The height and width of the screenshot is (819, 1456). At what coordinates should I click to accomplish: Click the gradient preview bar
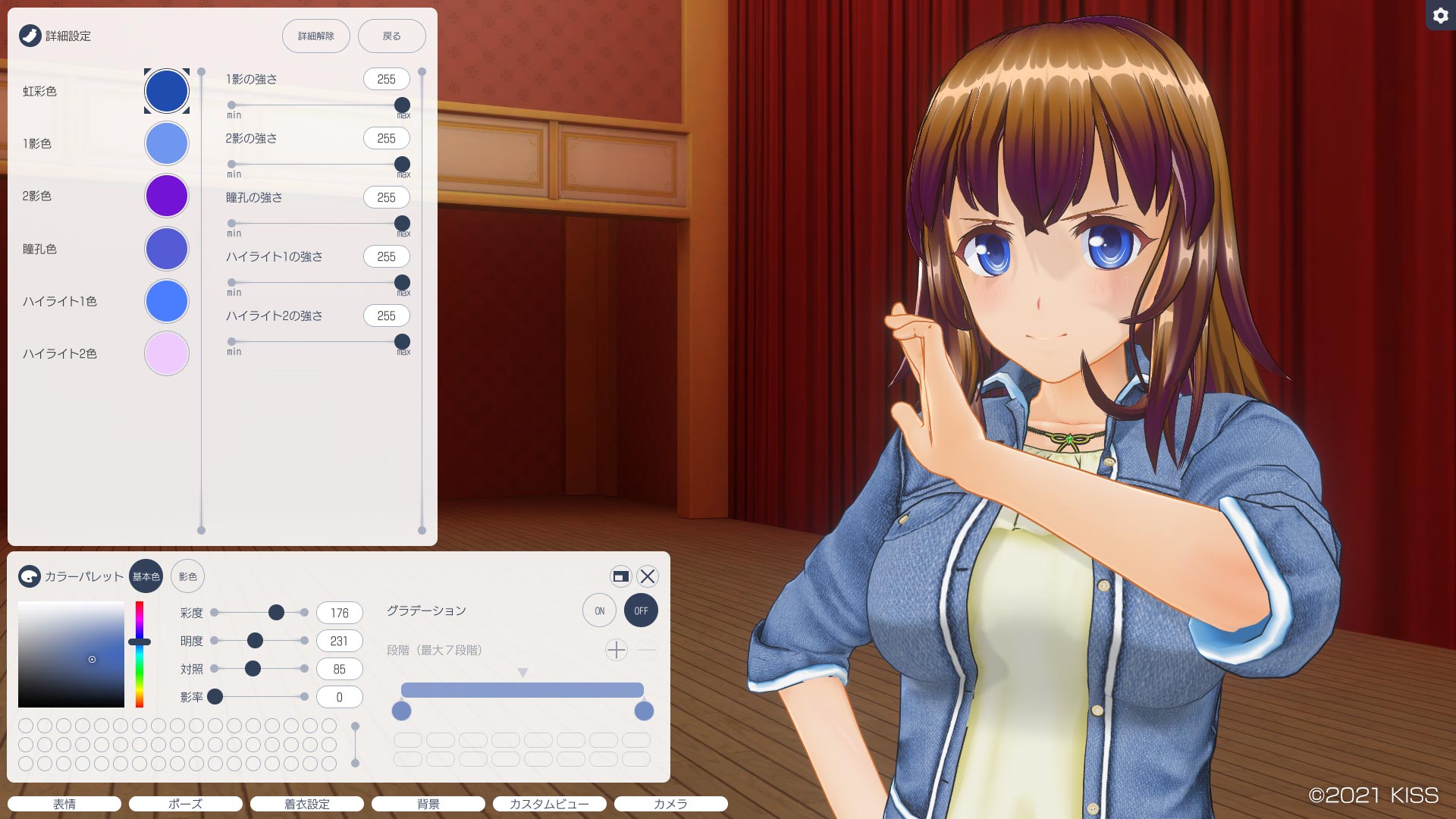tap(522, 690)
